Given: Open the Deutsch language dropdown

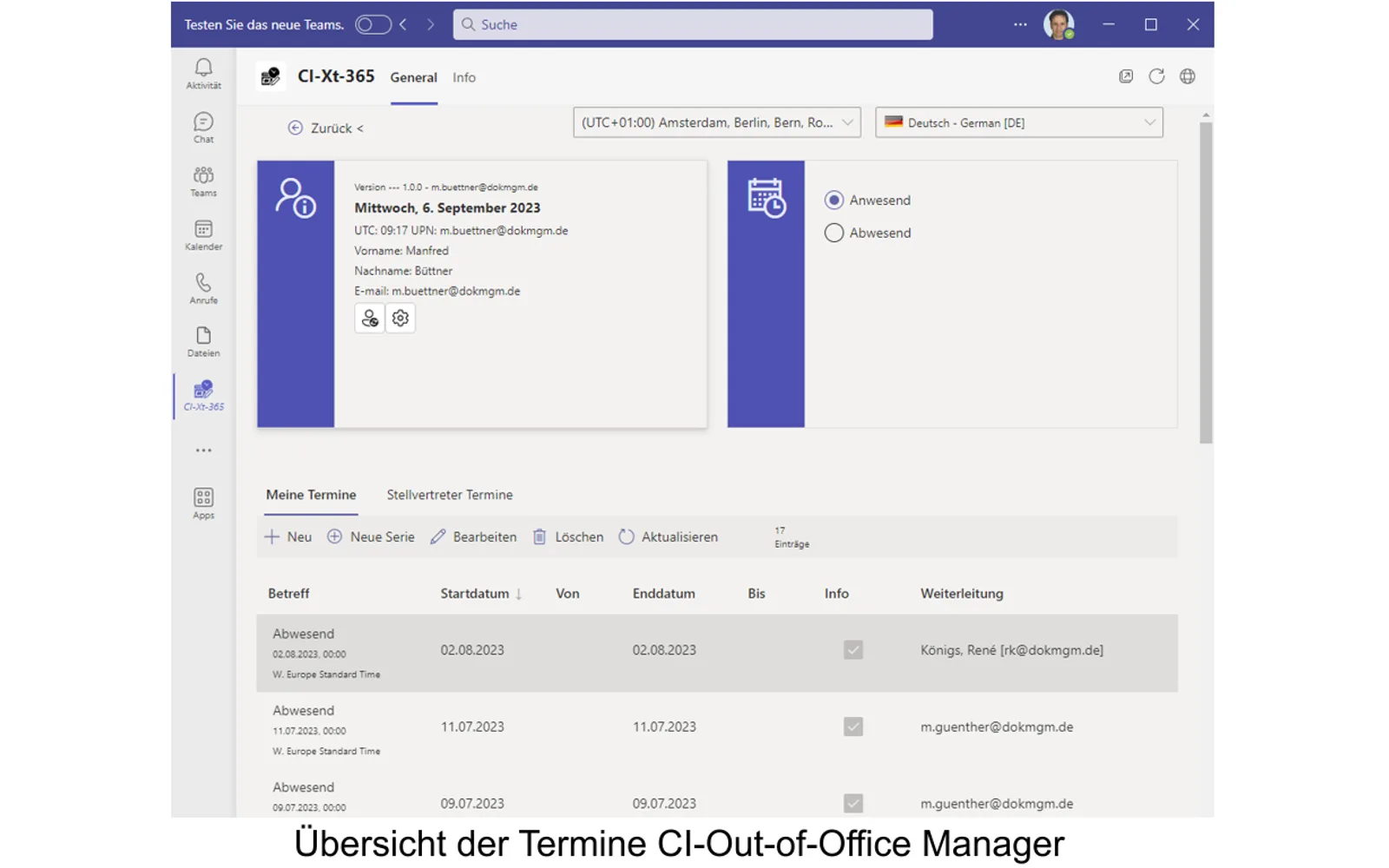Looking at the screenshot, I should coord(1019,122).
